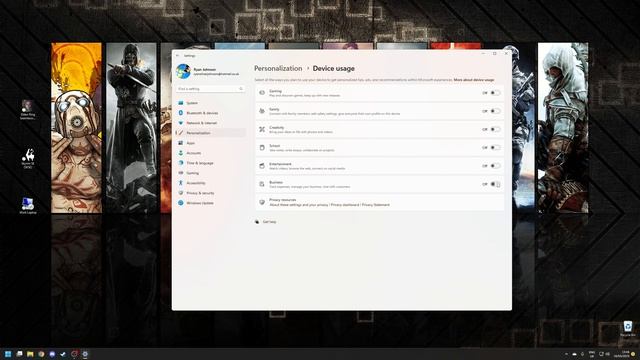This screenshot has height=360, width=640.
Task: Show hidden system tray icons
Action: point(566,354)
